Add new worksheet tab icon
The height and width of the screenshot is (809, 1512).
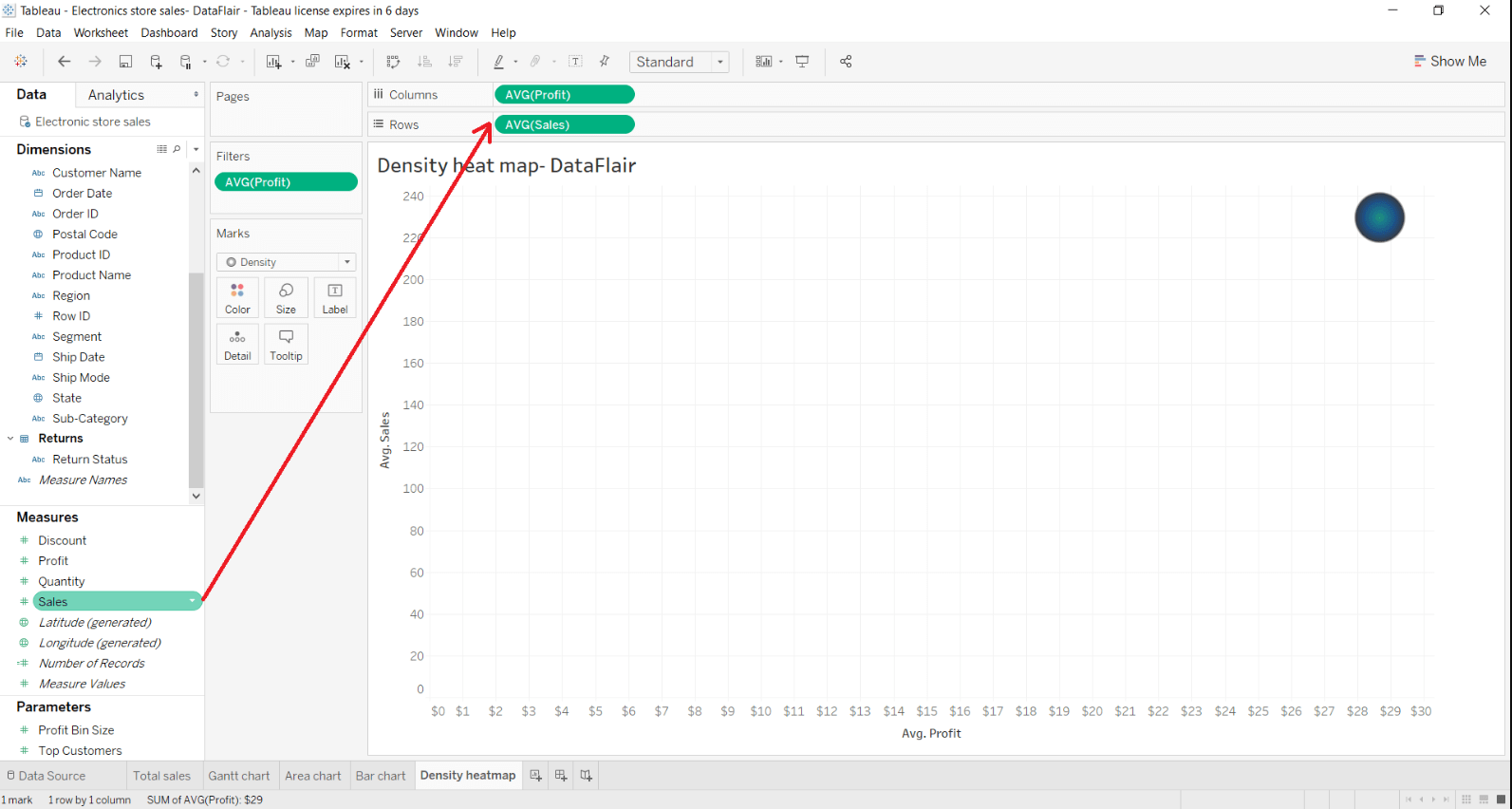(535, 776)
